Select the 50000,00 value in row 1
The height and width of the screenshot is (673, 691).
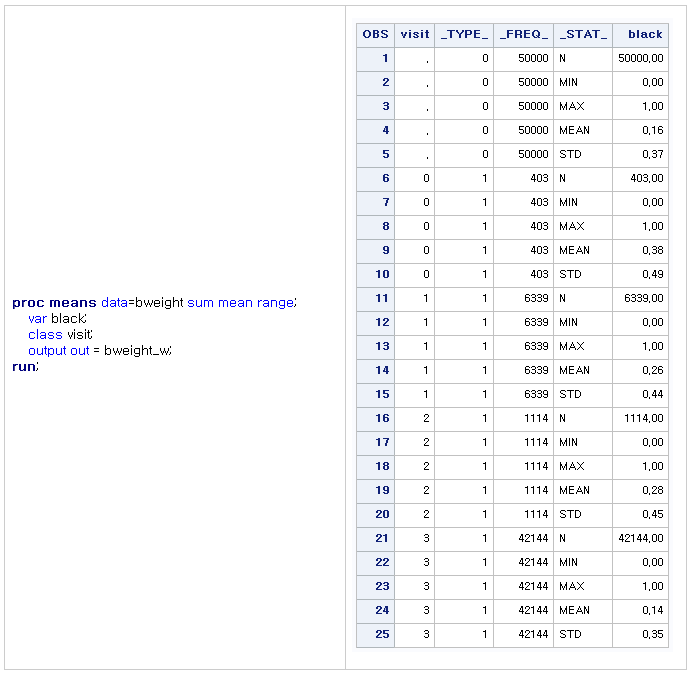point(641,58)
